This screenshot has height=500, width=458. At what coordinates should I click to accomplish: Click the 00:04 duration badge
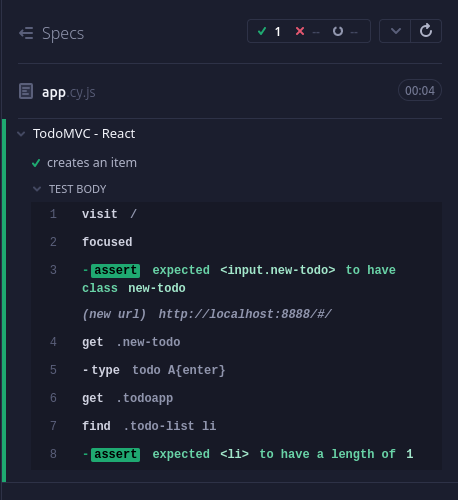pos(420,90)
